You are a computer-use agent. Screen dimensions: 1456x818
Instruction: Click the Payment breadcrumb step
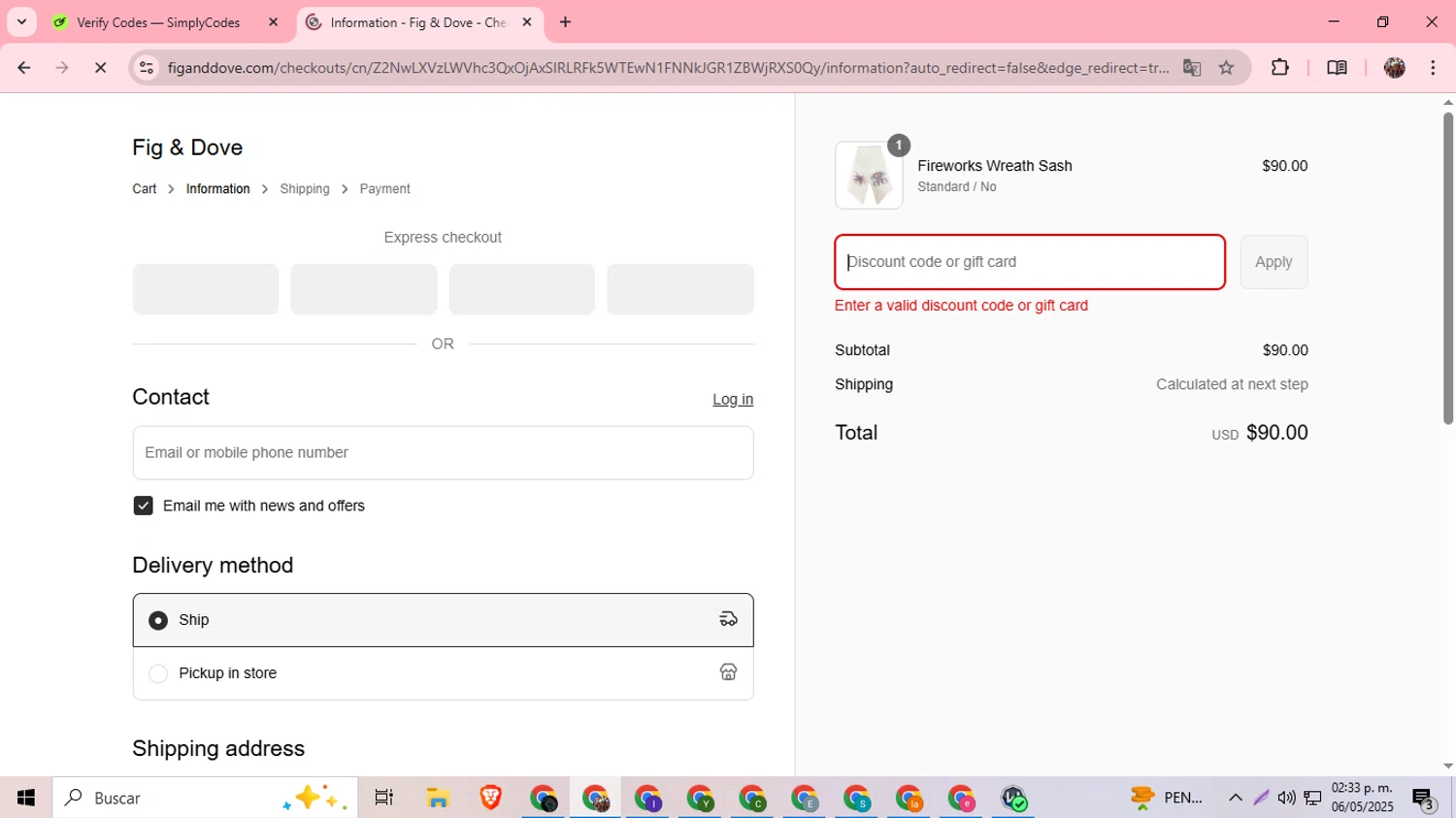384,189
